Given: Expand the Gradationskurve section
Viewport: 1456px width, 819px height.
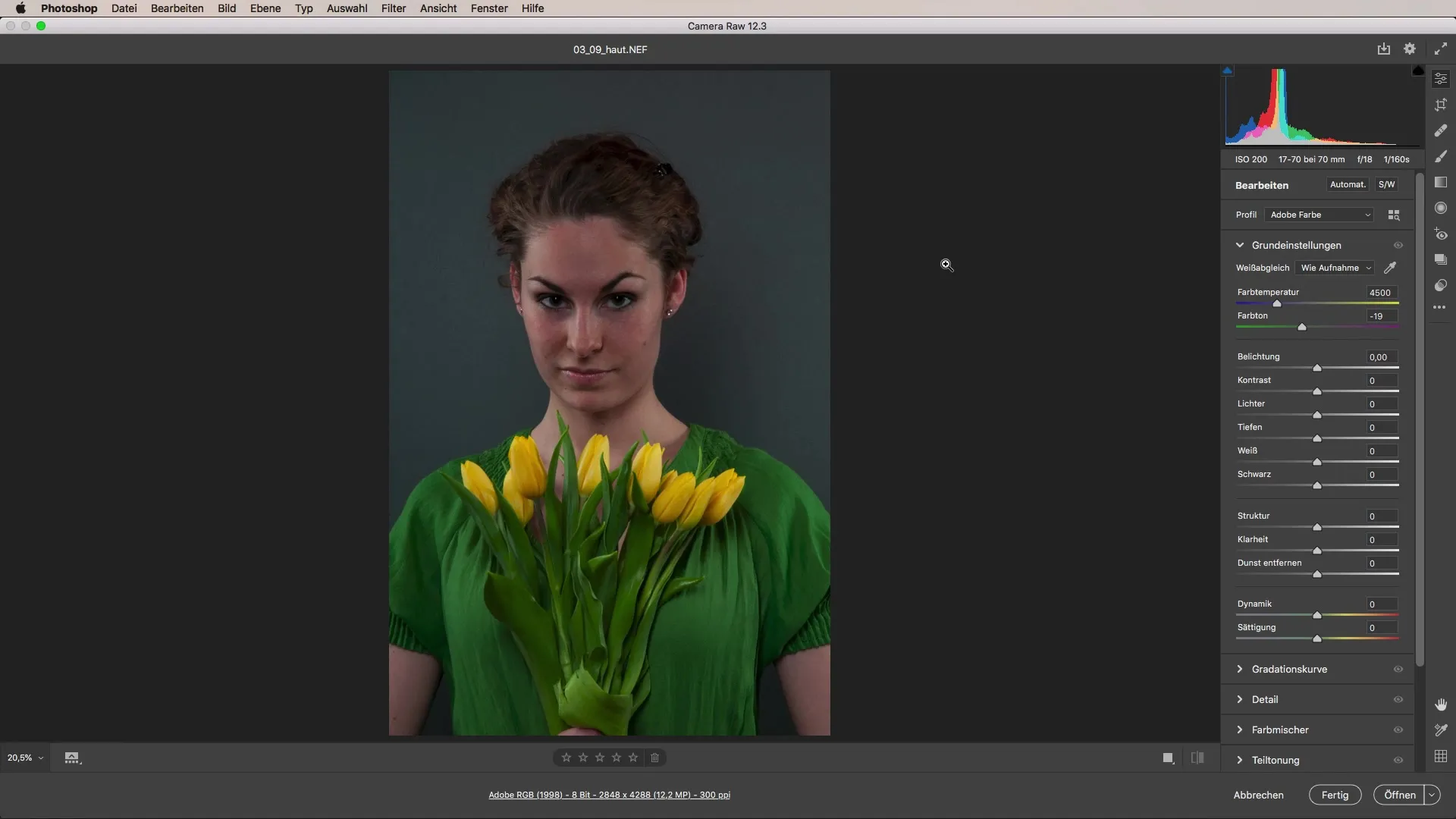Looking at the screenshot, I should click(x=1240, y=669).
